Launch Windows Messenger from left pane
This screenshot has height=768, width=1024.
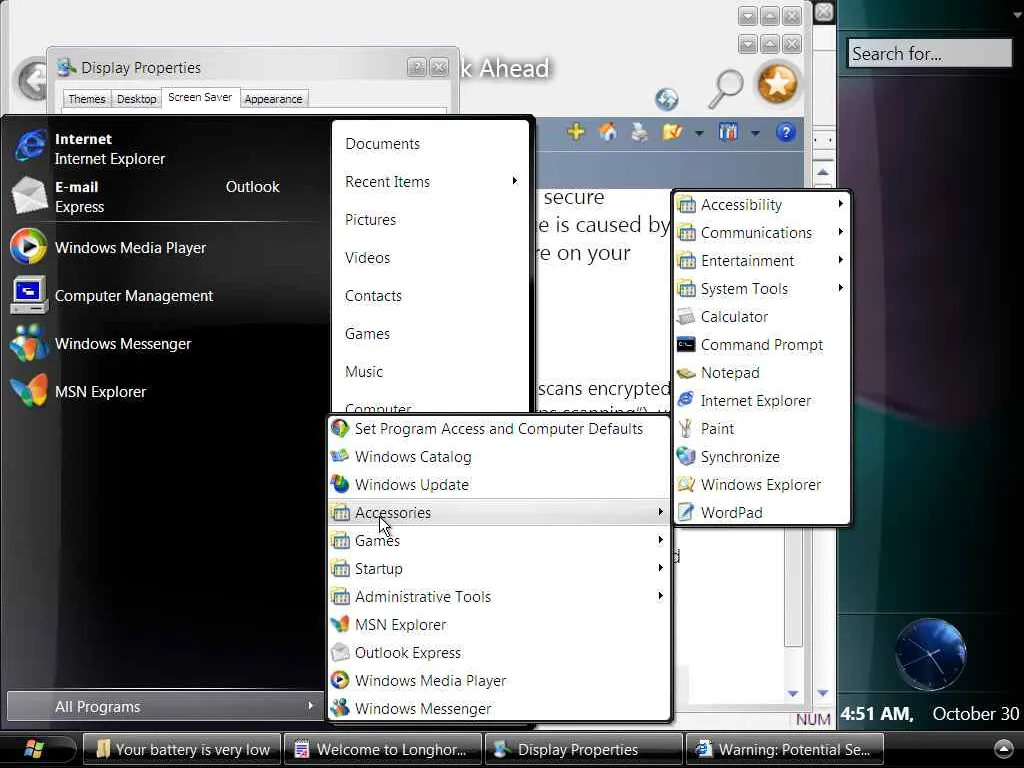click(163, 344)
